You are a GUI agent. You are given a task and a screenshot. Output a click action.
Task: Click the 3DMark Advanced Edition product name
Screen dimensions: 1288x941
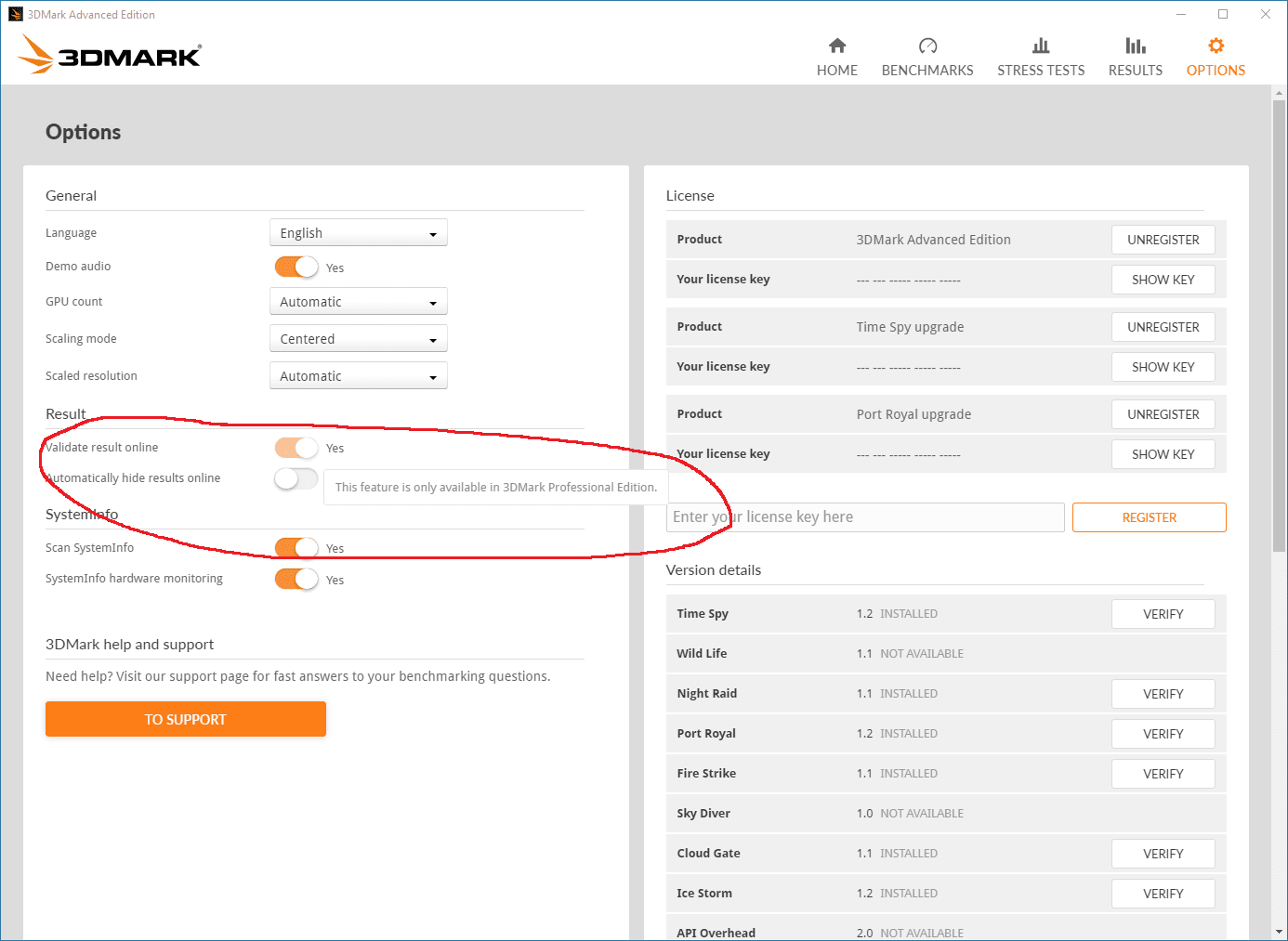pos(933,240)
